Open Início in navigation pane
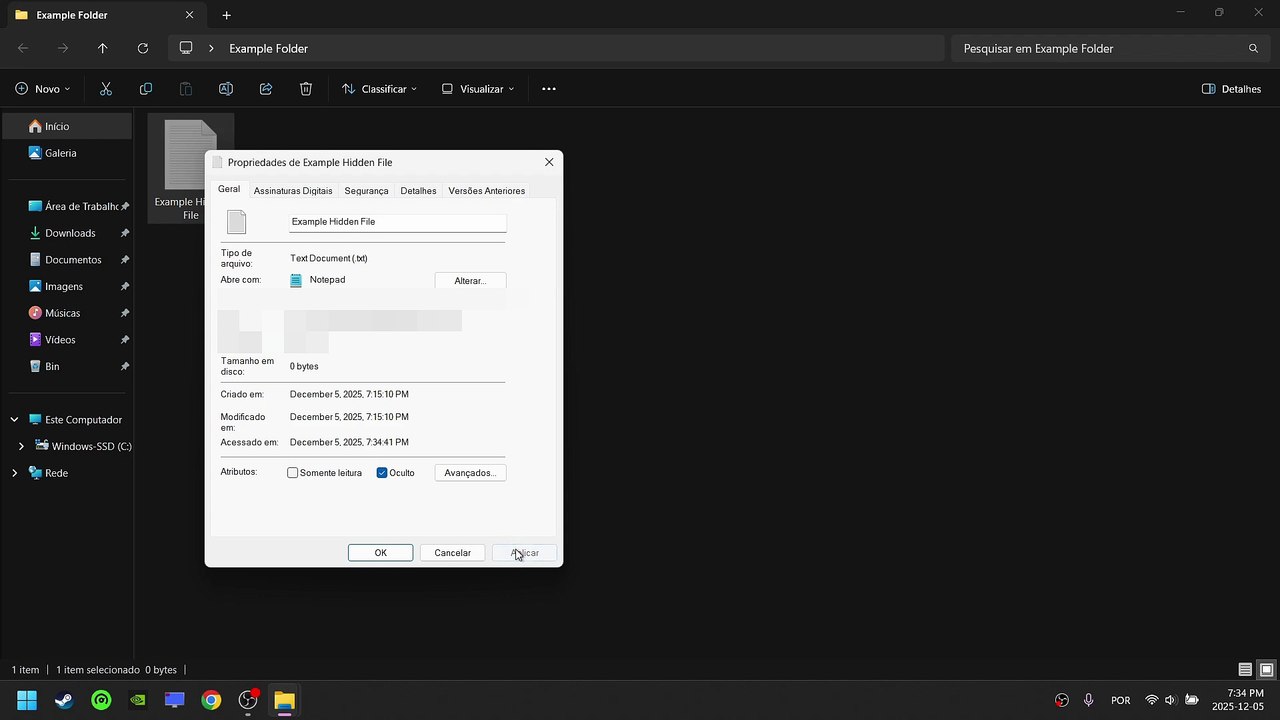The width and height of the screenshot is (1280, 720). pos(67,126)
